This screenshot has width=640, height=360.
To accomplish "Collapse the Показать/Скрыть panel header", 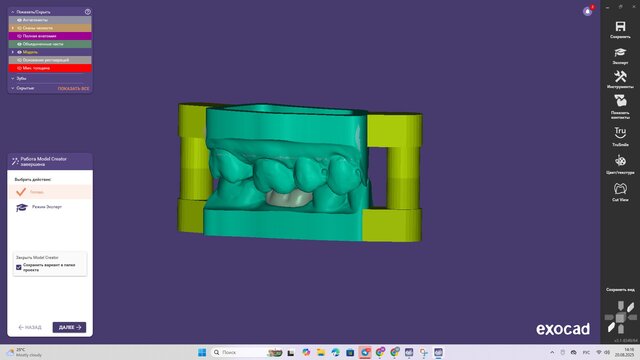I will pos(13,12).
